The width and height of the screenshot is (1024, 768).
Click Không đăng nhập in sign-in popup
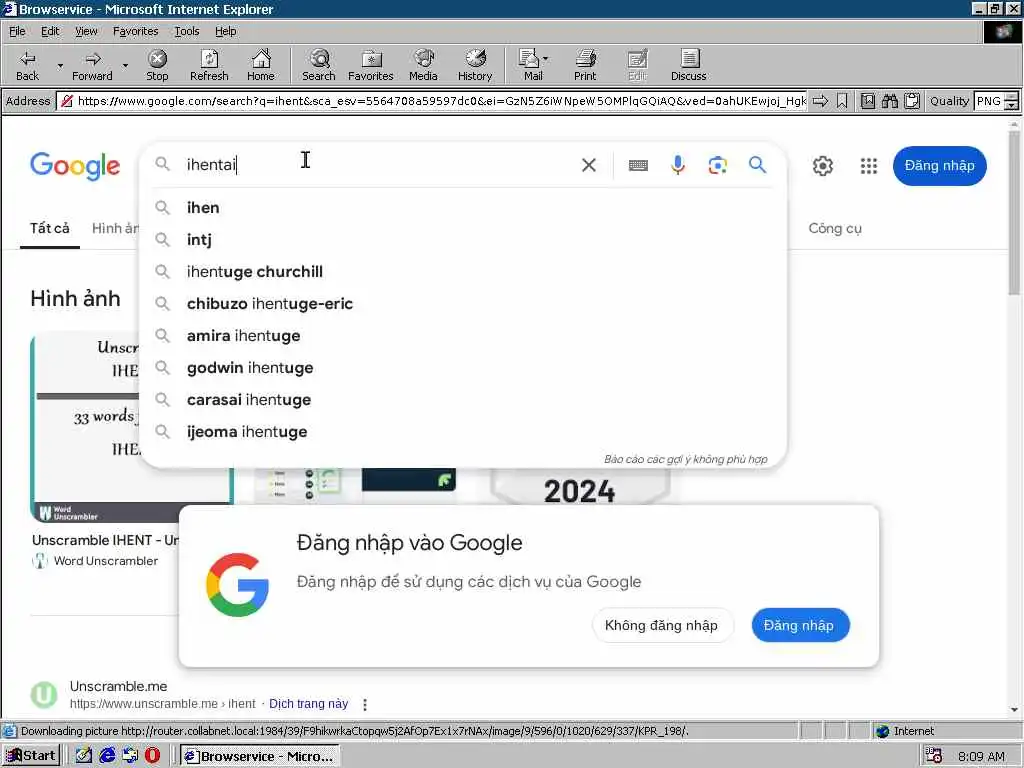pyautogui.click(x=662, y=625)
